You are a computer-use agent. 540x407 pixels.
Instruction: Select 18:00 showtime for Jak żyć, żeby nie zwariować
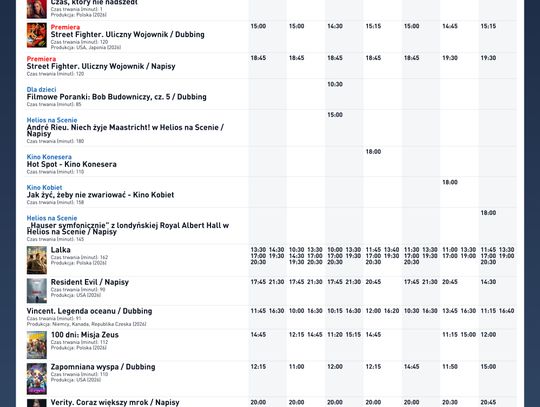[x=450, y=182]
